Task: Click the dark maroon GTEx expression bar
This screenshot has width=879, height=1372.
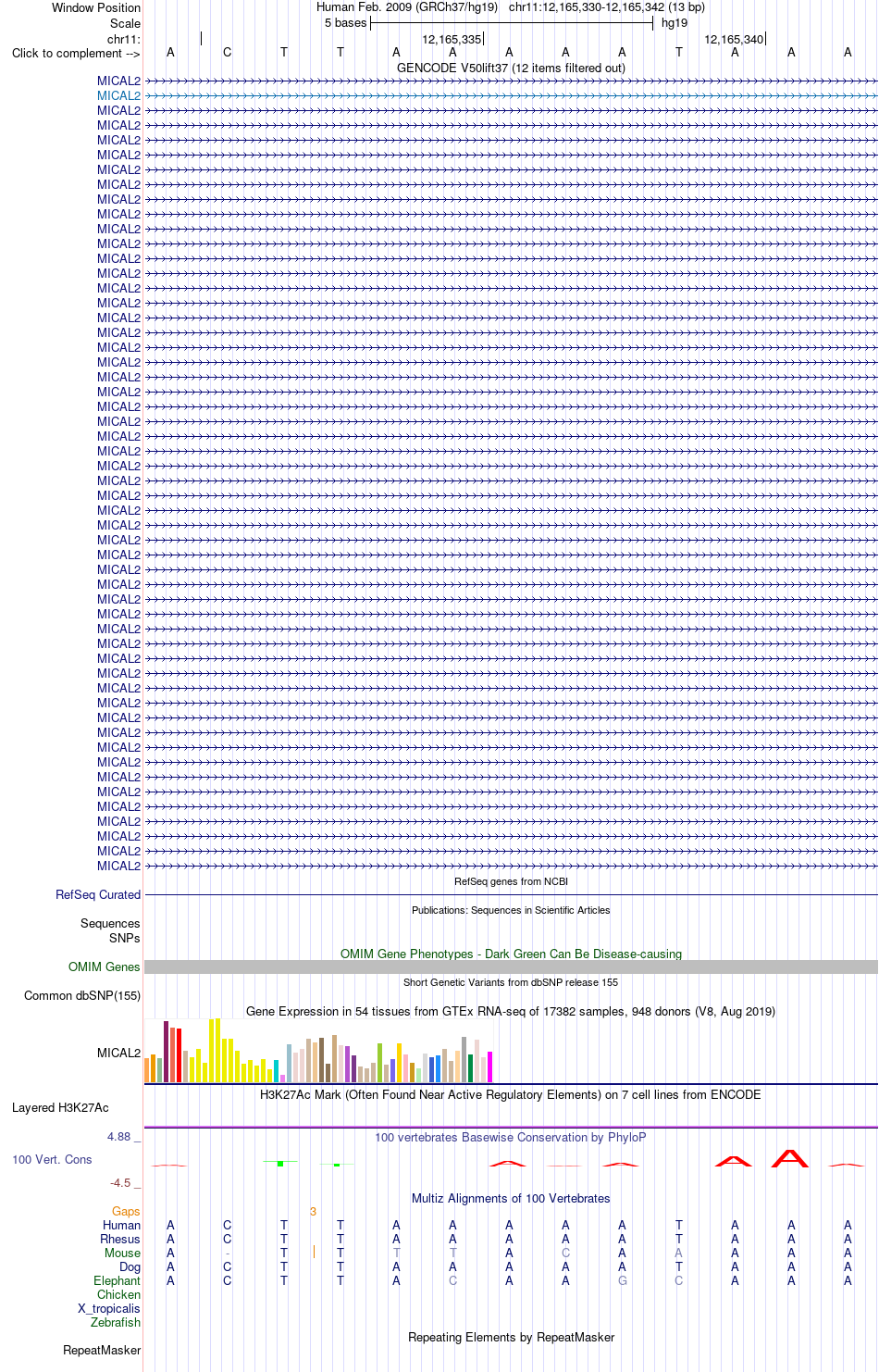Action: 166,1052
